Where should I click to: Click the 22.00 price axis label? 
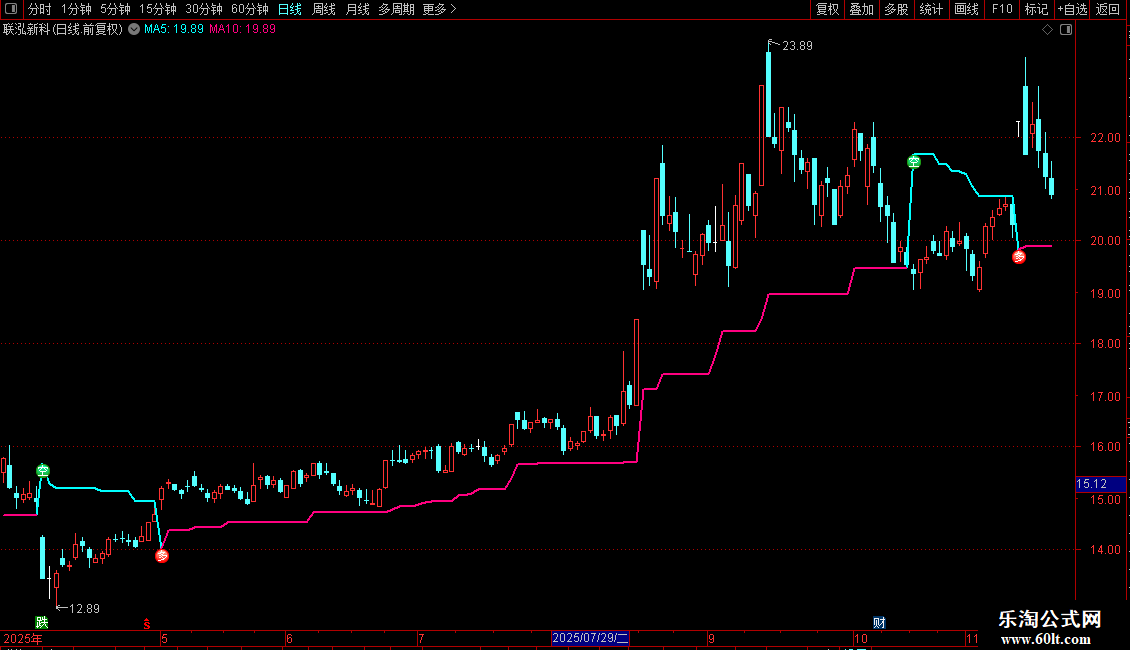1105,138
